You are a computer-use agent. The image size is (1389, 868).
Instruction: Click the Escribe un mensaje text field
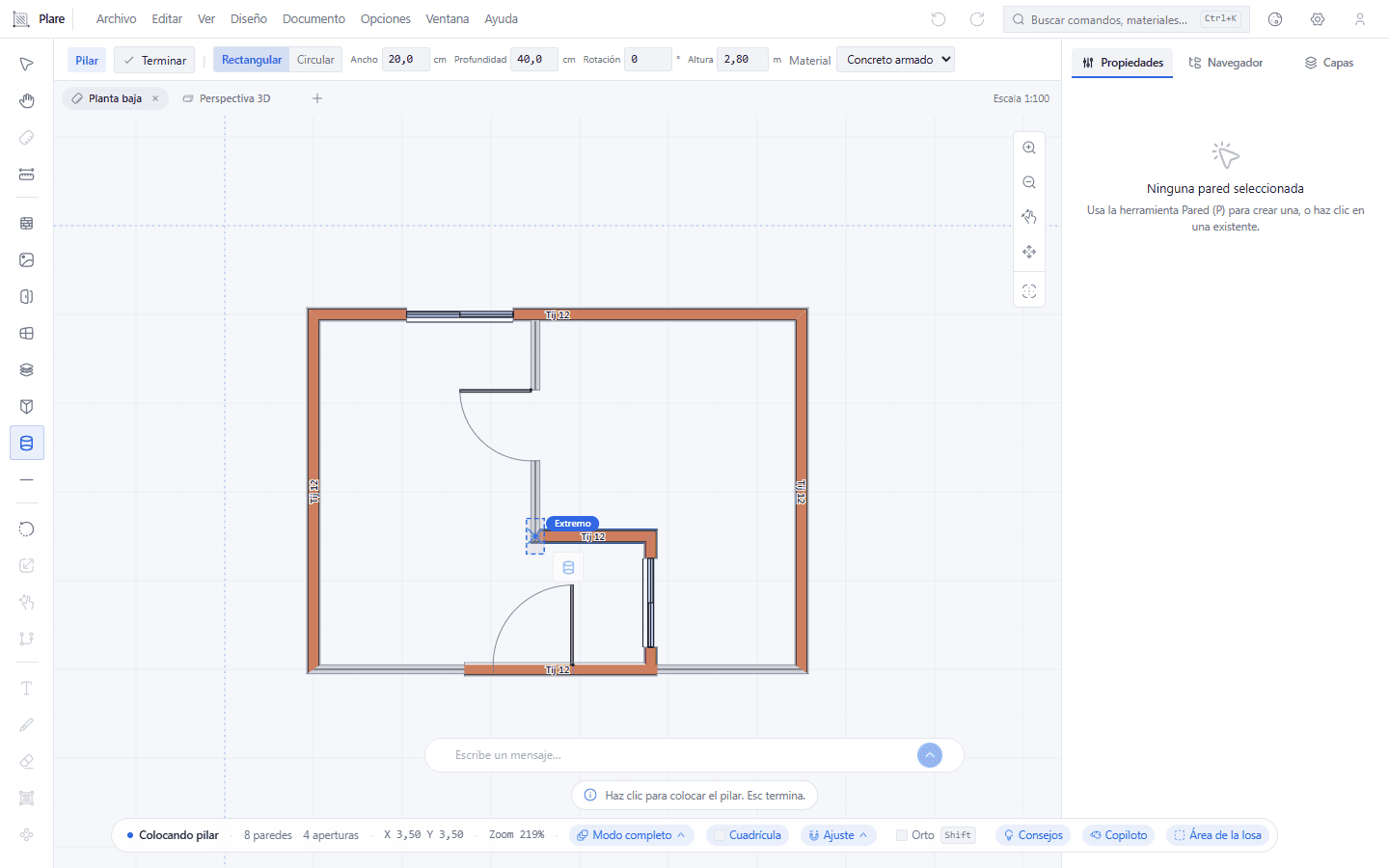tap(680, 755)
